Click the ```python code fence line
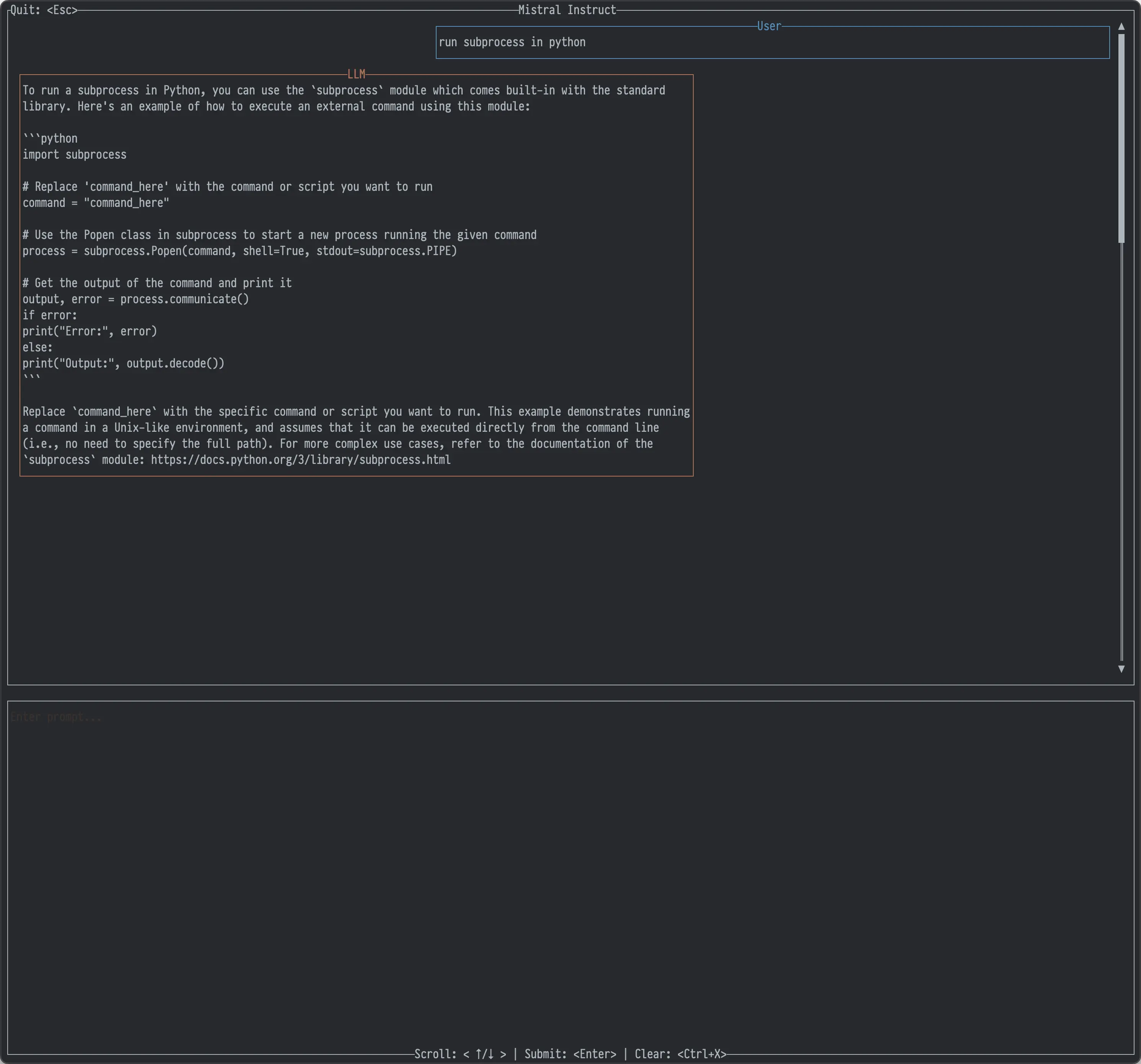This screenshot has height=1064, width=1141. 50,138
